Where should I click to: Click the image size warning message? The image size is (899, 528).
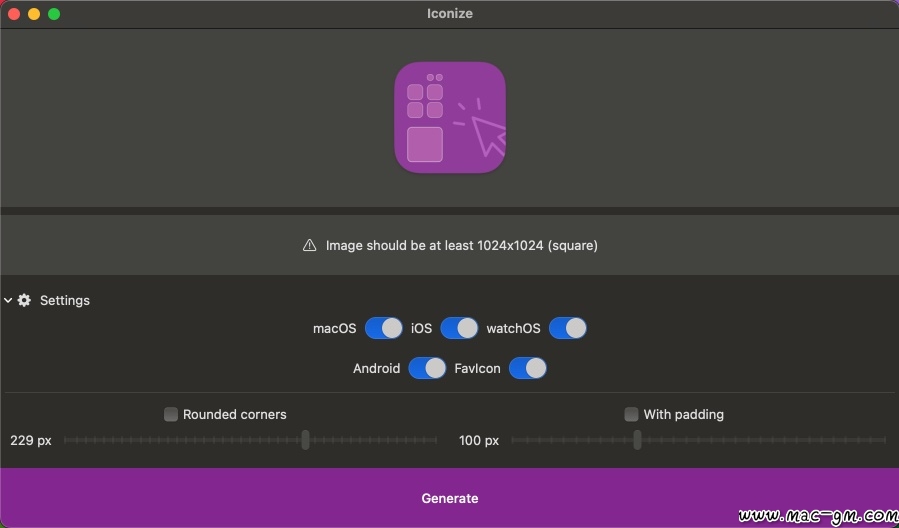[x=461, y=245]
